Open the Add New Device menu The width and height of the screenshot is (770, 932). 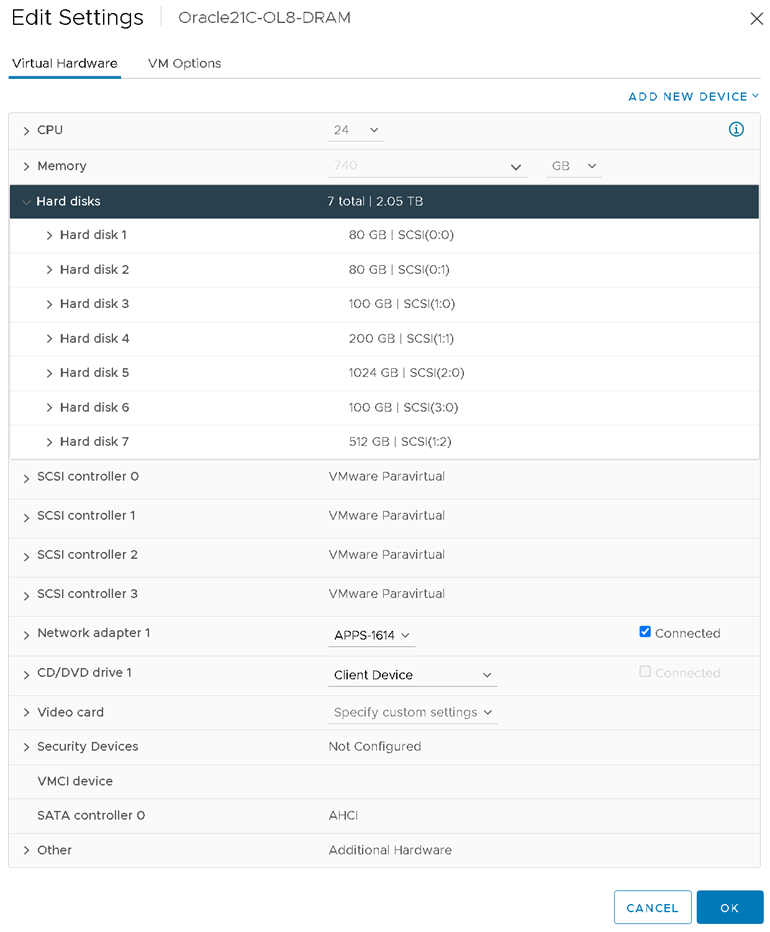click(693, 97)
